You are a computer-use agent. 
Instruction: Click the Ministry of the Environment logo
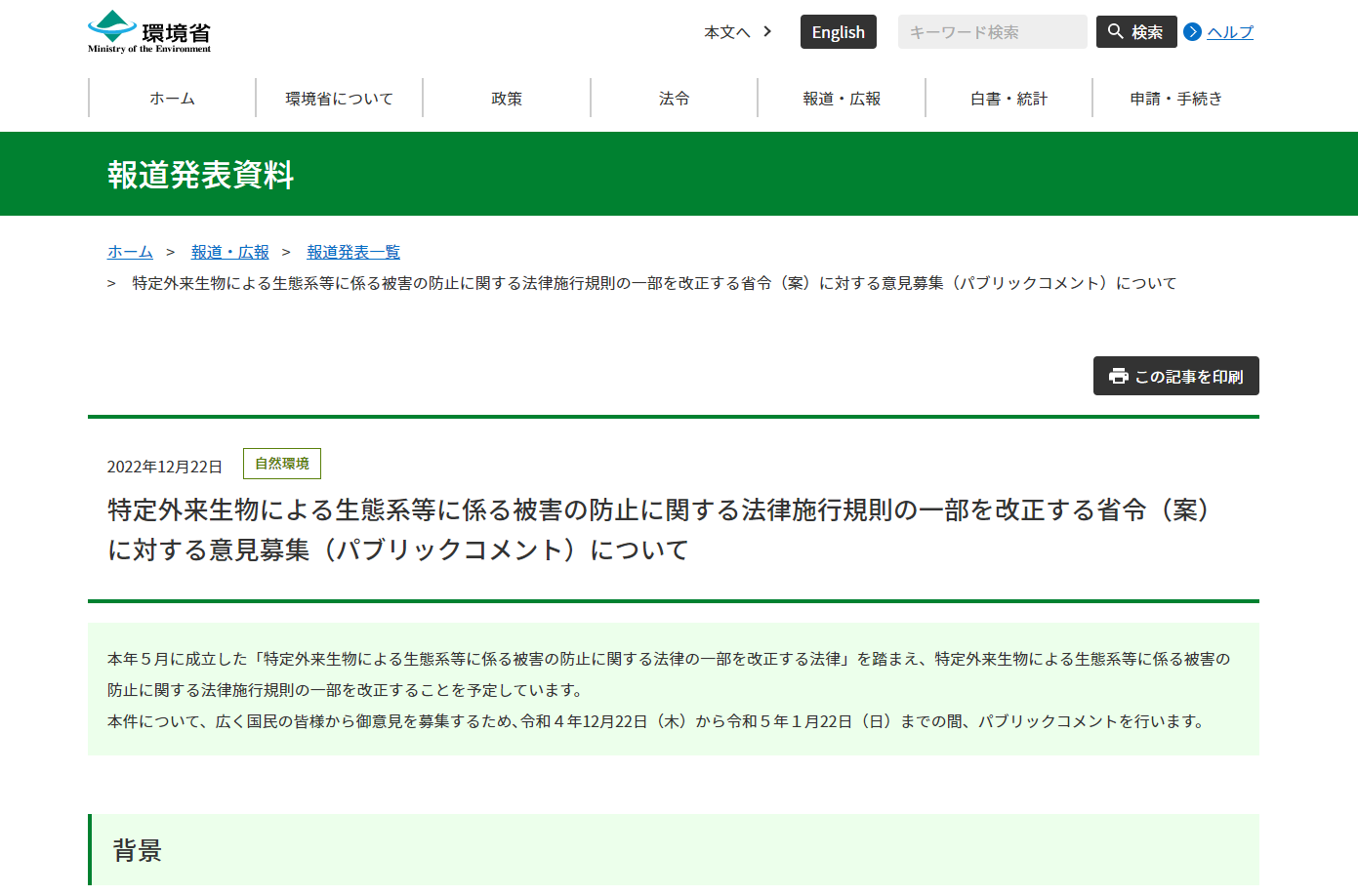click(149, 32)
